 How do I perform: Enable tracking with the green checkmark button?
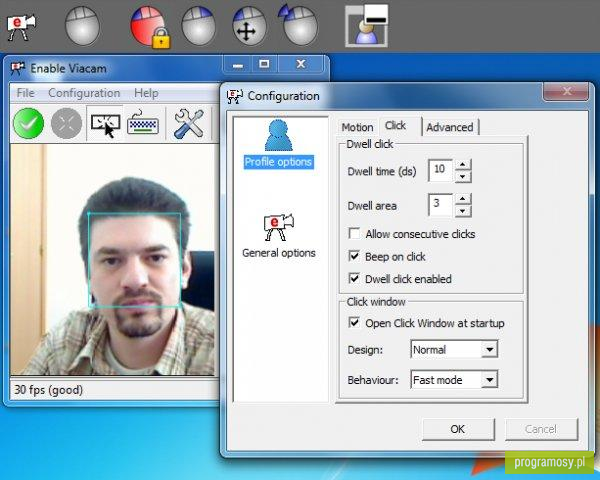click(x=28, y=123)
